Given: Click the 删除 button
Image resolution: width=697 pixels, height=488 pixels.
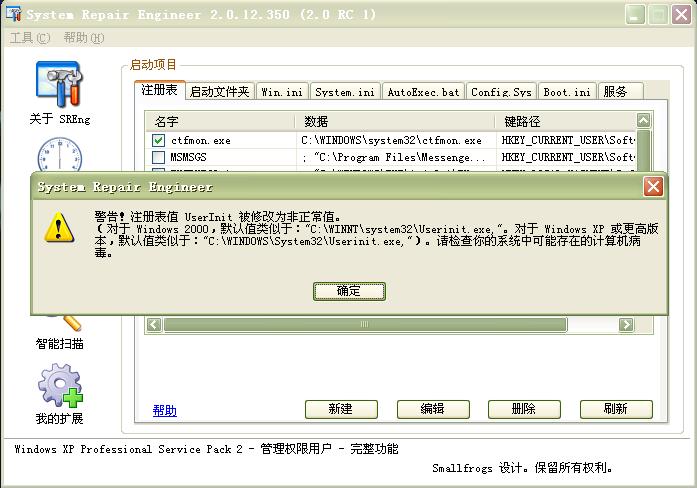Looking at the screenshot, I should point(524,409).
